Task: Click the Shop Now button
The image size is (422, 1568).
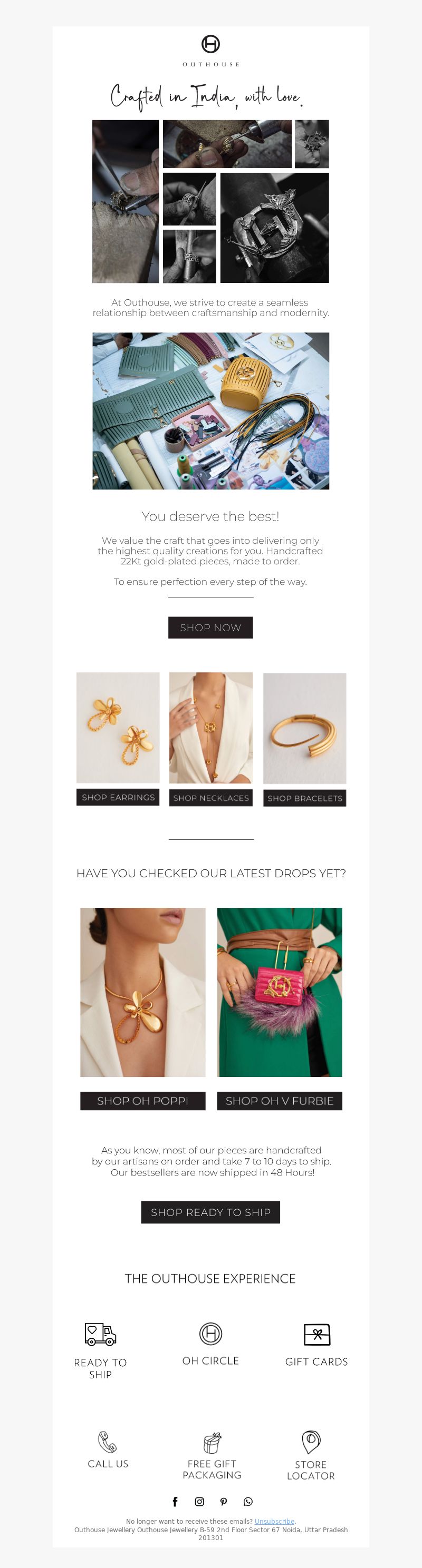Action: coord(210,628)
